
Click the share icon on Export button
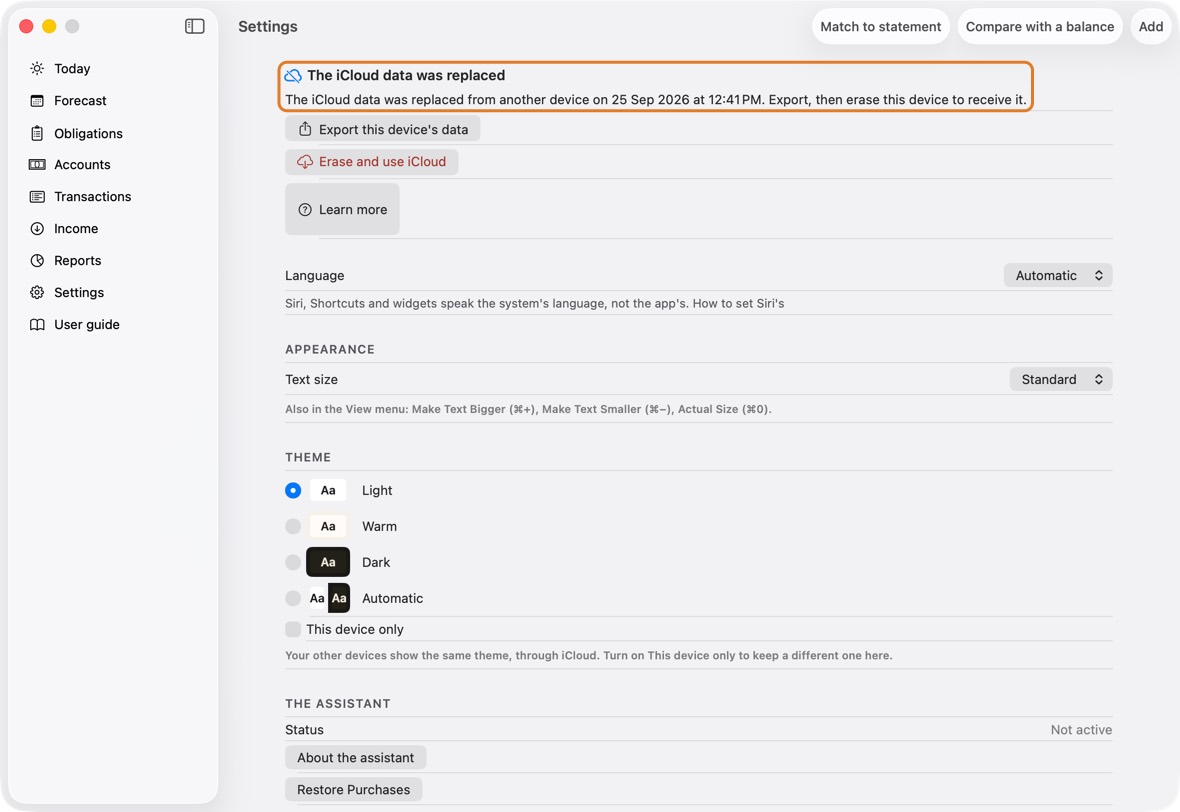coord(305,129)
